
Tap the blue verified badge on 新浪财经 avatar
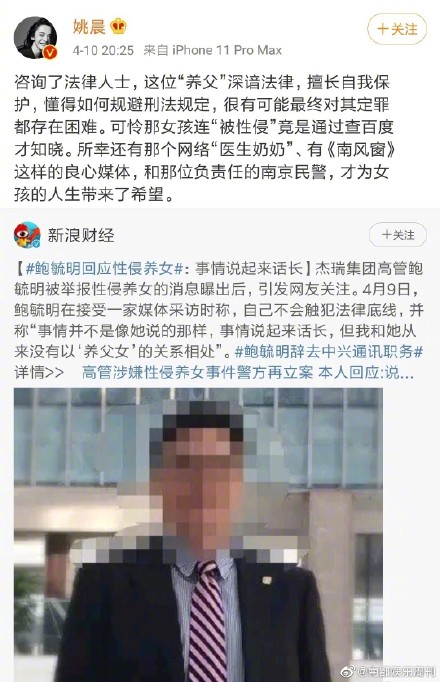(37, 244)
